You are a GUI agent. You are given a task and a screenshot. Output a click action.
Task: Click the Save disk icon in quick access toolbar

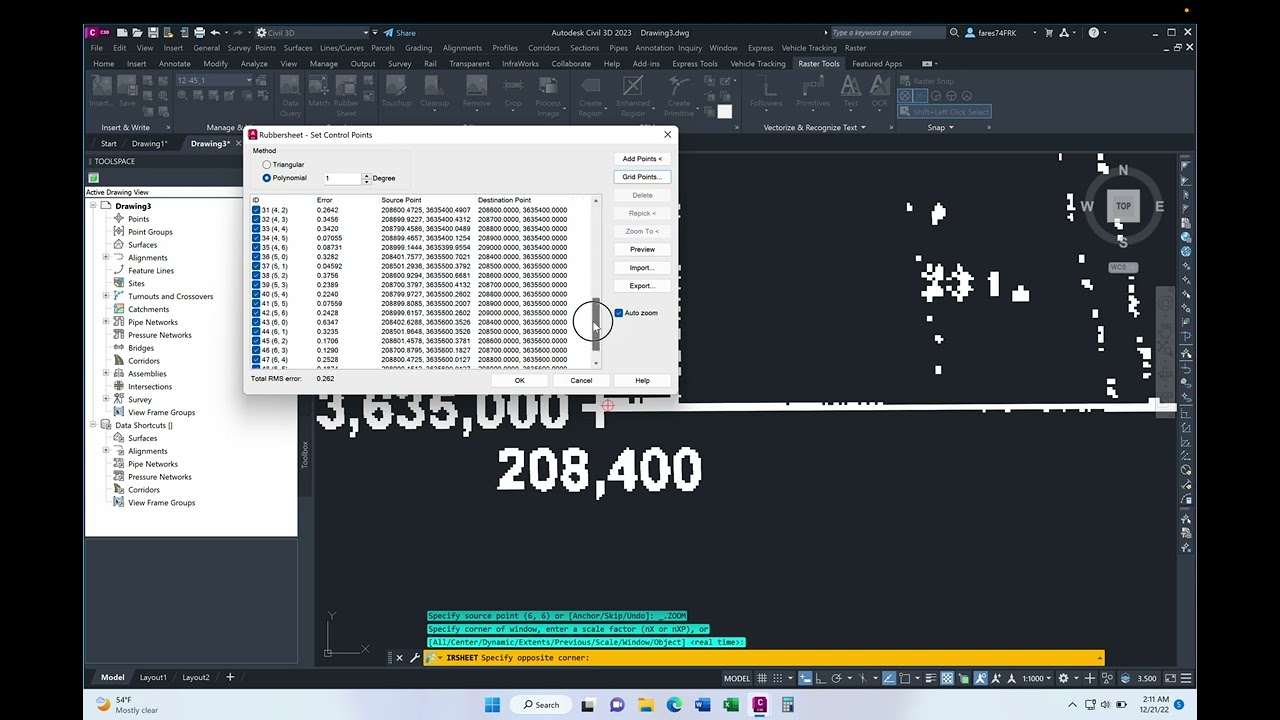tap(151, 33)
